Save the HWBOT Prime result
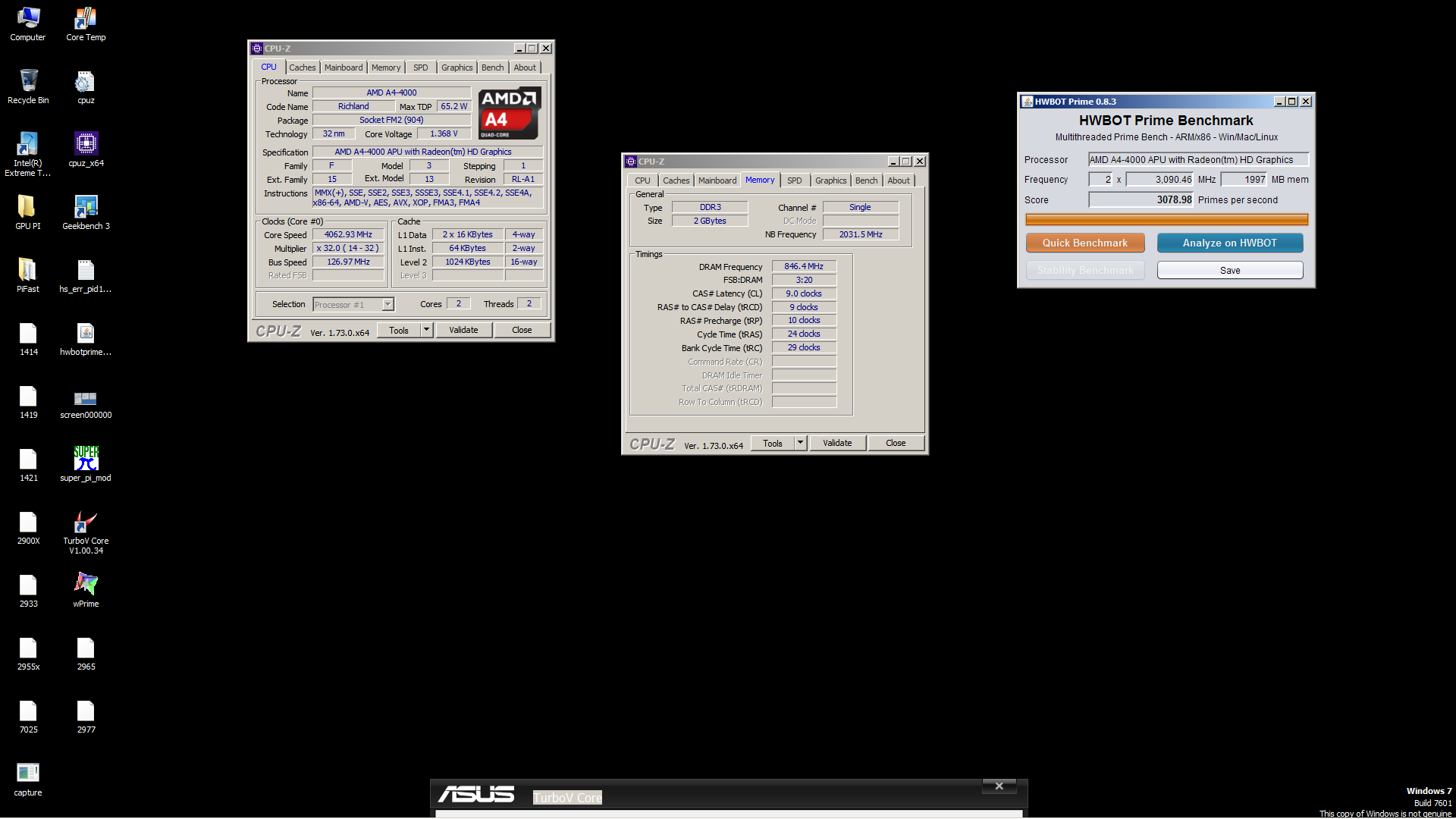The image size is (1456, 819). [x=1230, y=270]
